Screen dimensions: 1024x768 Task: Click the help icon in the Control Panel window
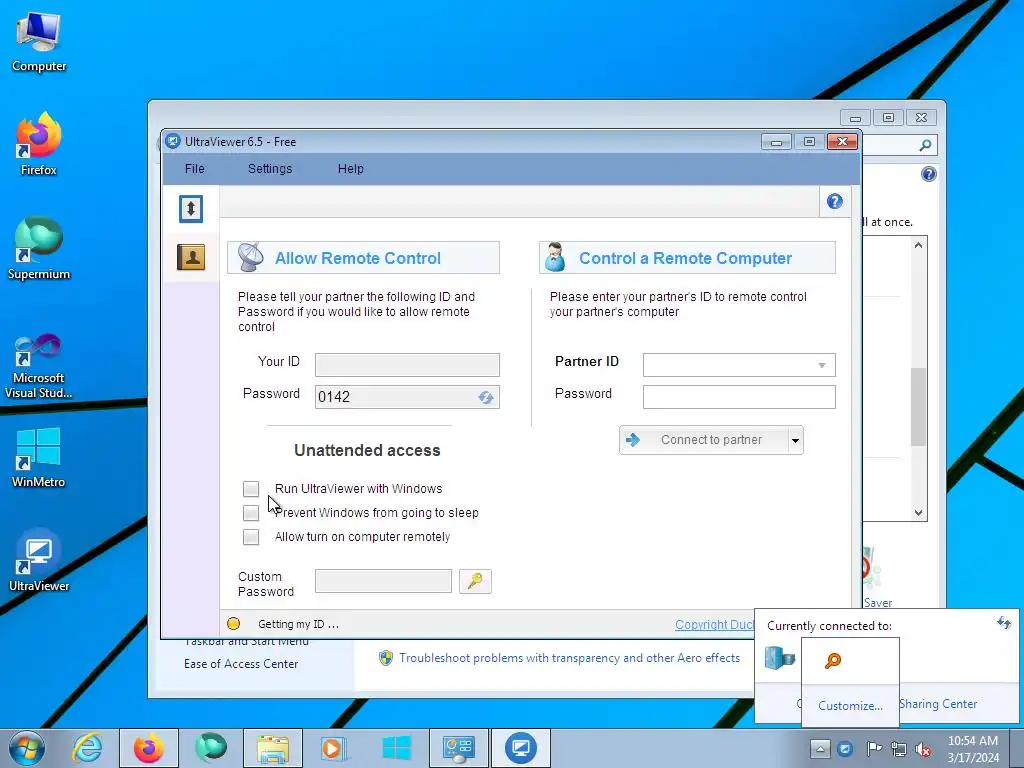tap(929, 174)
